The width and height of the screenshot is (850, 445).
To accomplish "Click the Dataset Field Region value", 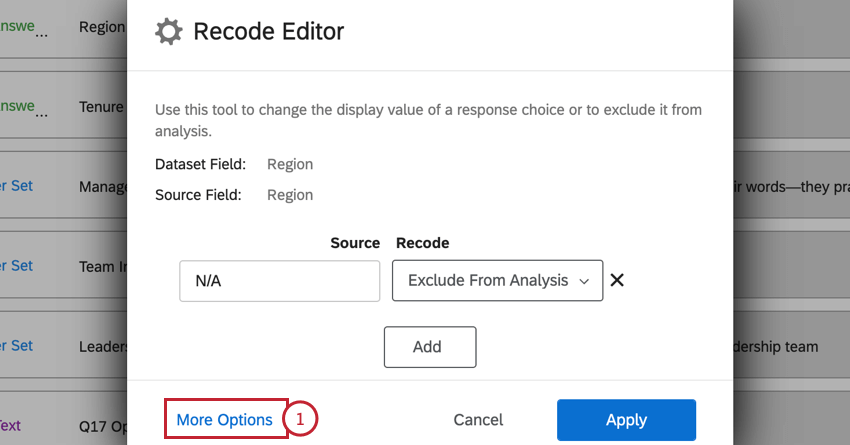I will (290, 164).
